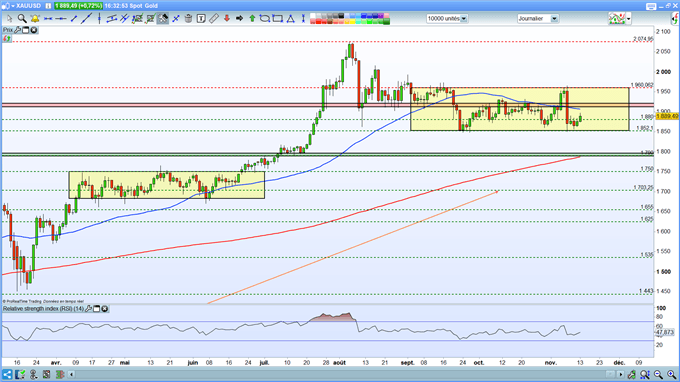Click the share button in bottom bar

pos(7,374)
